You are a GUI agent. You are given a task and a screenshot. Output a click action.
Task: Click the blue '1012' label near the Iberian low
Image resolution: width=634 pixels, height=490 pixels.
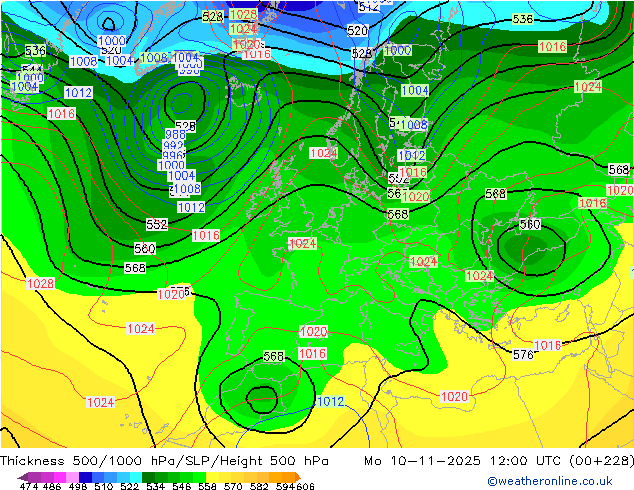tap(331, 401)
